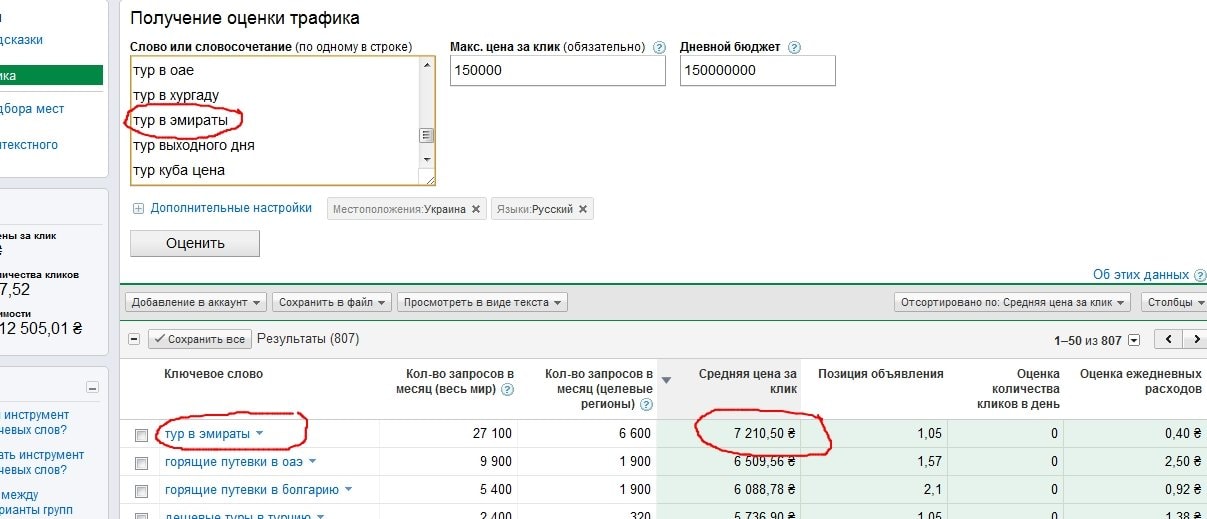Open the Сохранить в файл dropdown
1207x519 pixels.
click(331, 302)
